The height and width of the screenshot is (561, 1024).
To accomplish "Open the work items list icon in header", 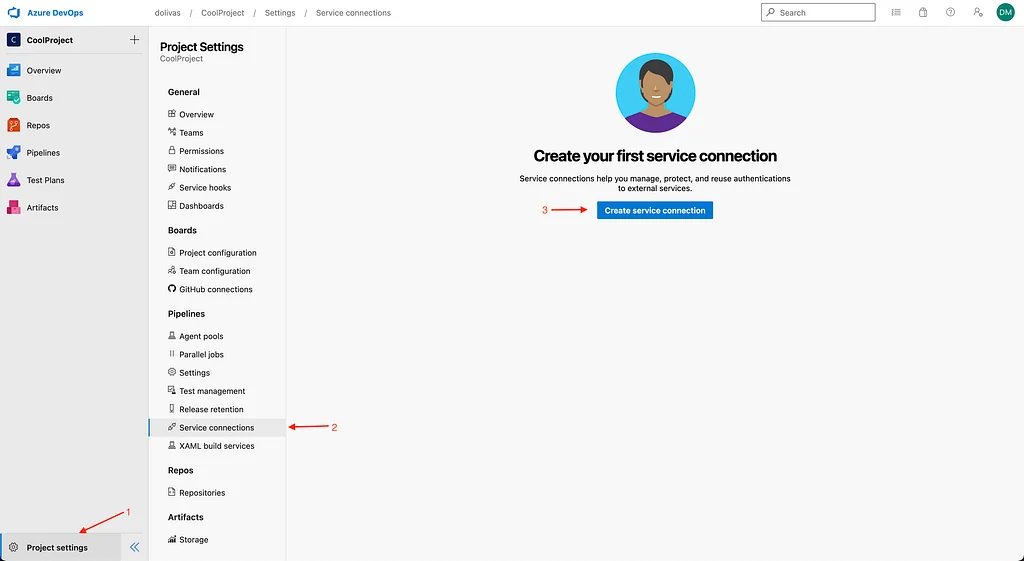I will coord(896,12).
